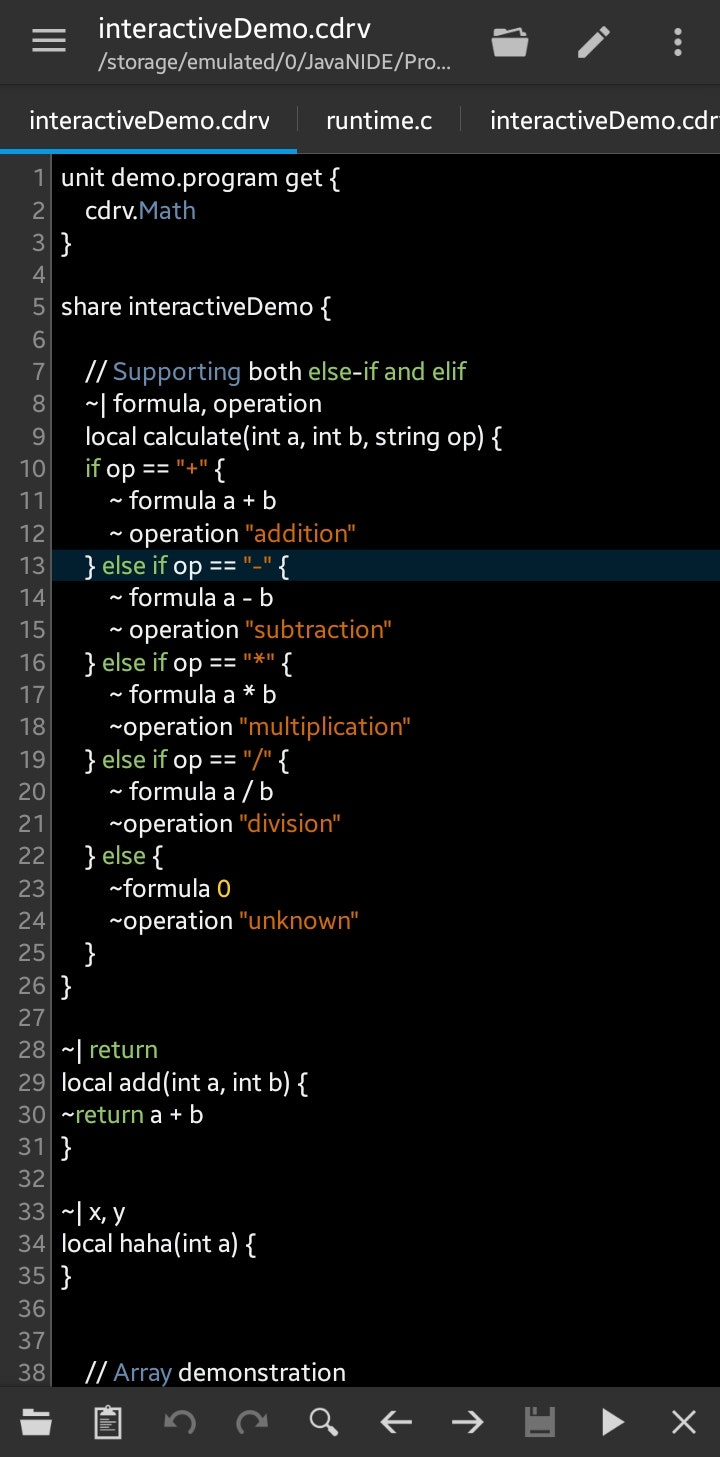Tap the edit pencil icon in the top bar

(594, 42)
